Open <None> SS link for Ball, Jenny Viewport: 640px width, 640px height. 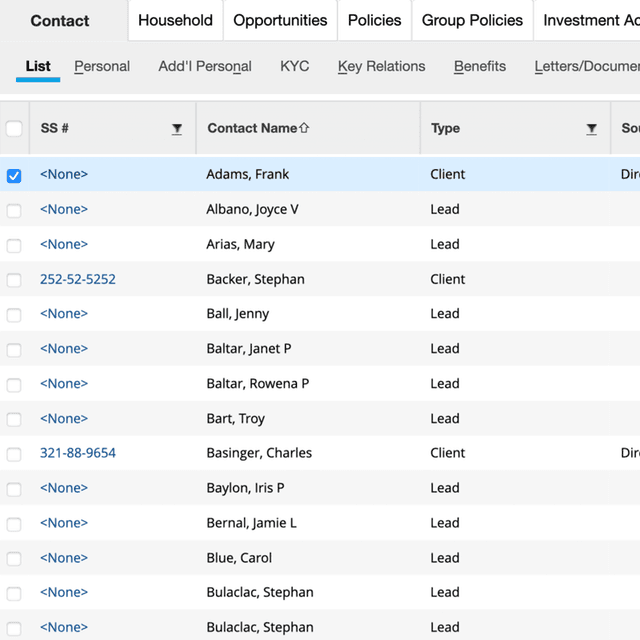[64, 313]
